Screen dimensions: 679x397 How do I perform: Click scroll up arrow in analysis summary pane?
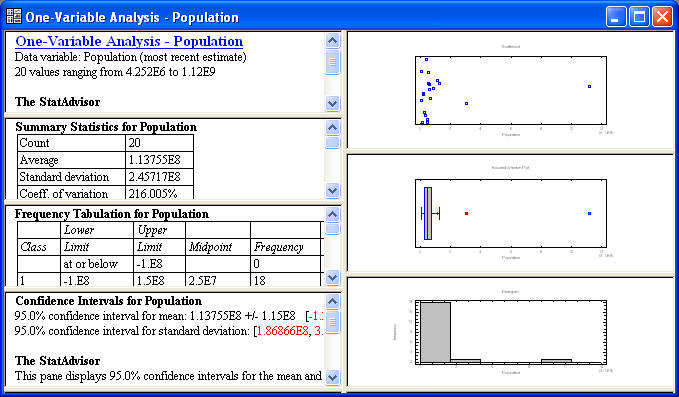pyautogui.click(x=332, y=40)
